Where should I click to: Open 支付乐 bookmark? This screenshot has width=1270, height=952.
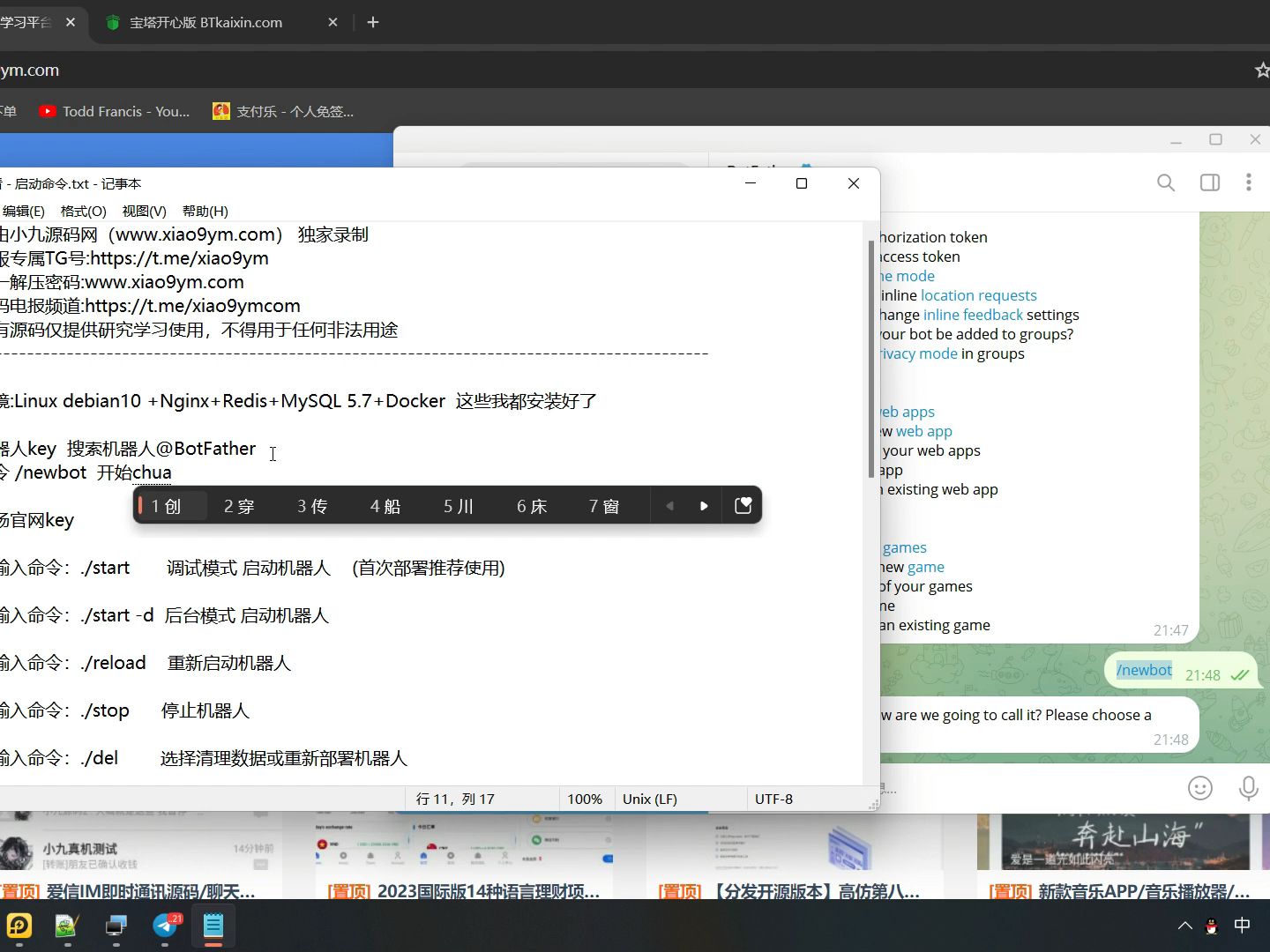click(283, 111)
